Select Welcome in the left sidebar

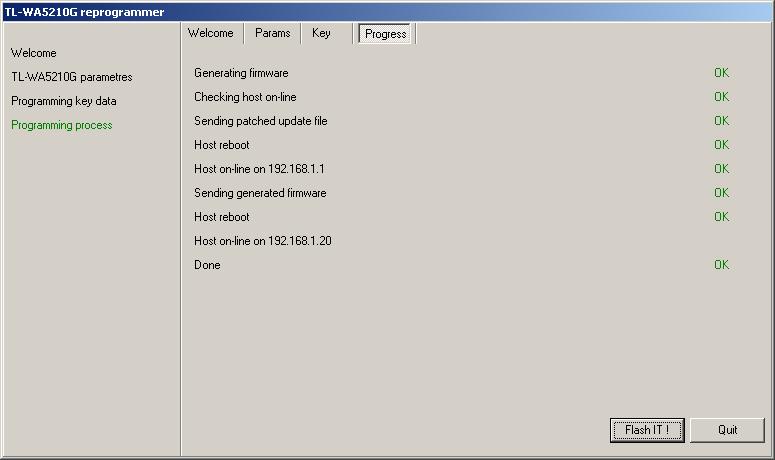34,53
